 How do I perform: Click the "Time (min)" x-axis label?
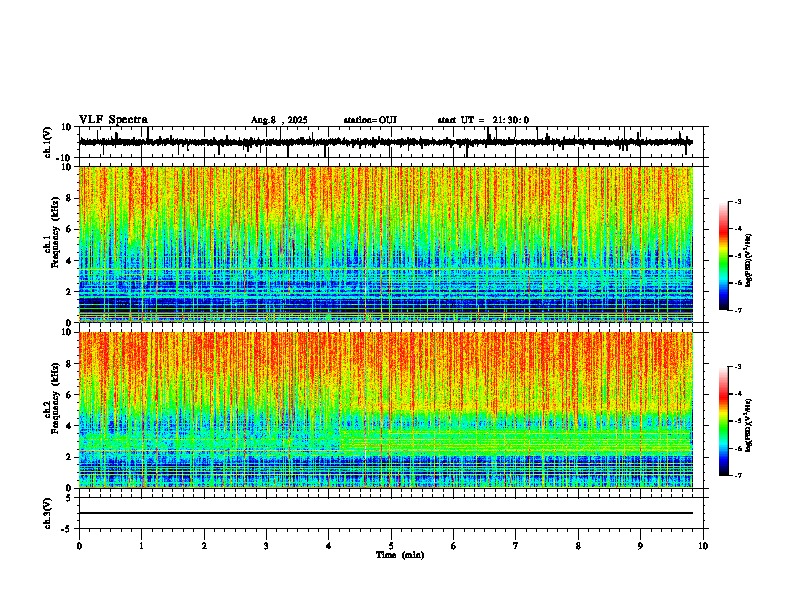coord(400,555)
